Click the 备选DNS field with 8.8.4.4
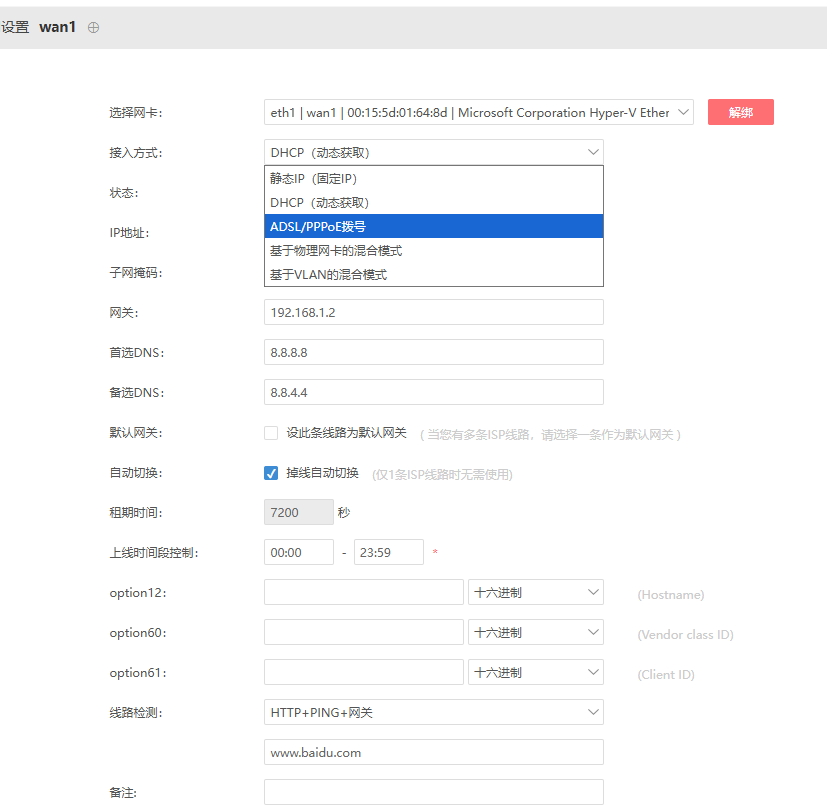This screenshot has height=810, width=827. [434, 392]
